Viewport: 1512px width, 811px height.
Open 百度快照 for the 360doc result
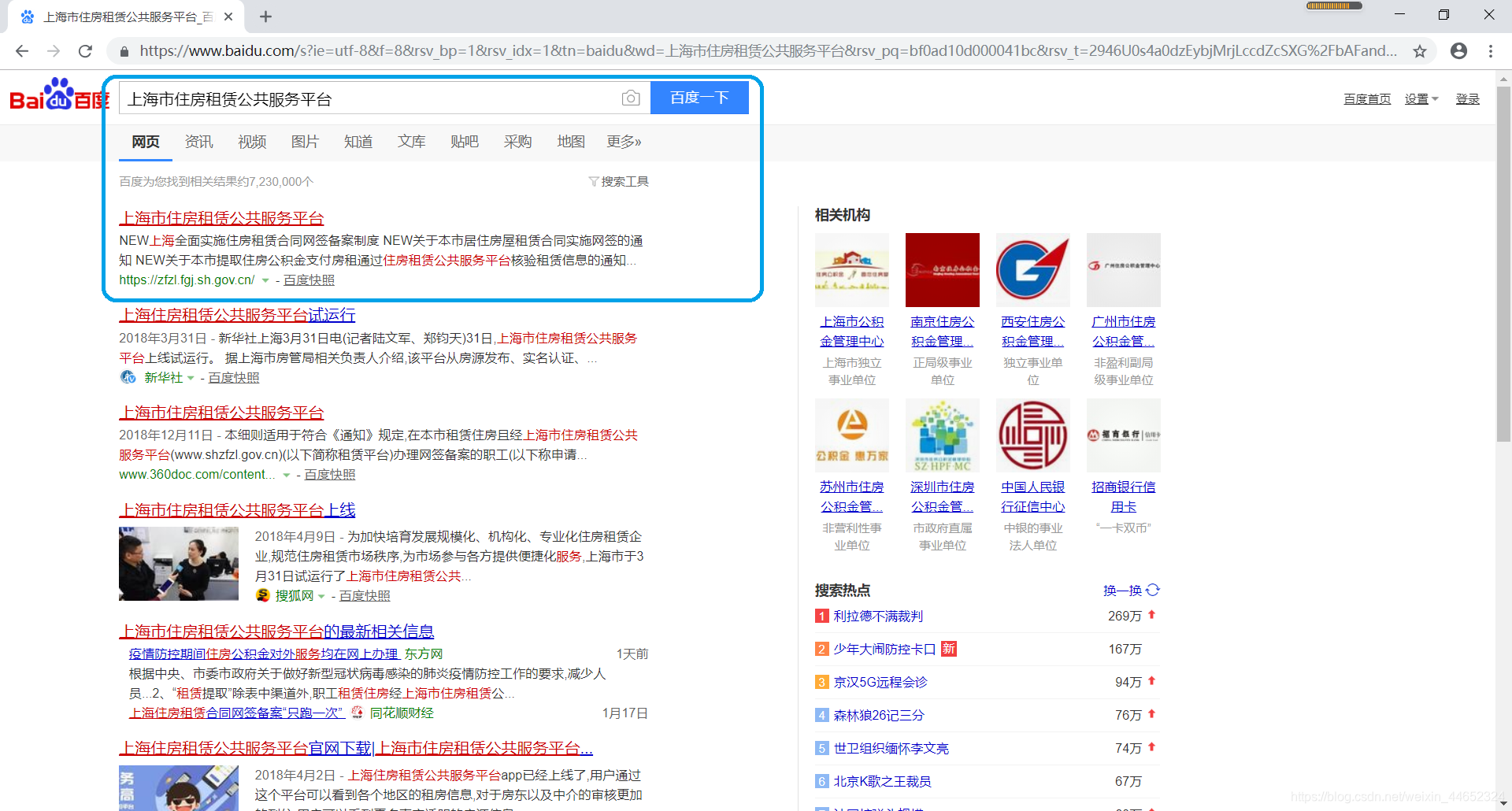[330, 475]
